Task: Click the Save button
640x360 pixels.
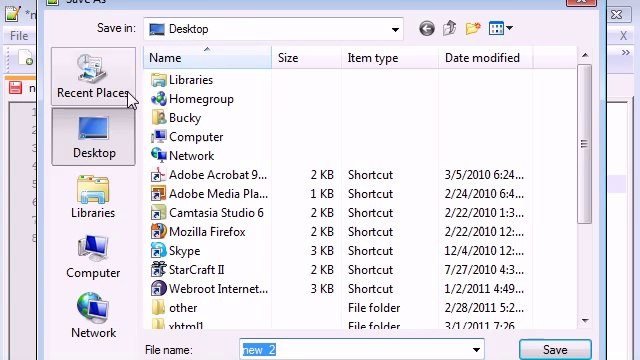Action: pyautogui.click(x=555, y=350)
